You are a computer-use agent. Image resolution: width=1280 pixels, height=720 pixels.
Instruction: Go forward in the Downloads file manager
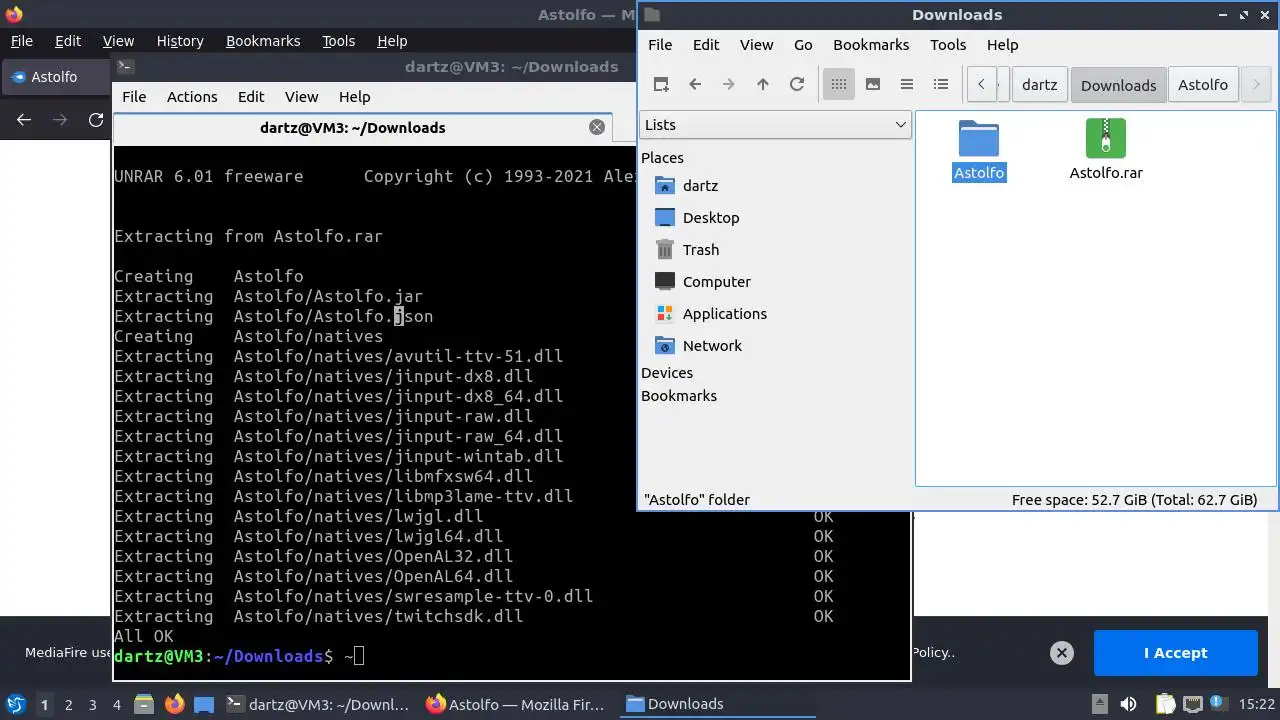pyautogui.click(x=729, y=84)
